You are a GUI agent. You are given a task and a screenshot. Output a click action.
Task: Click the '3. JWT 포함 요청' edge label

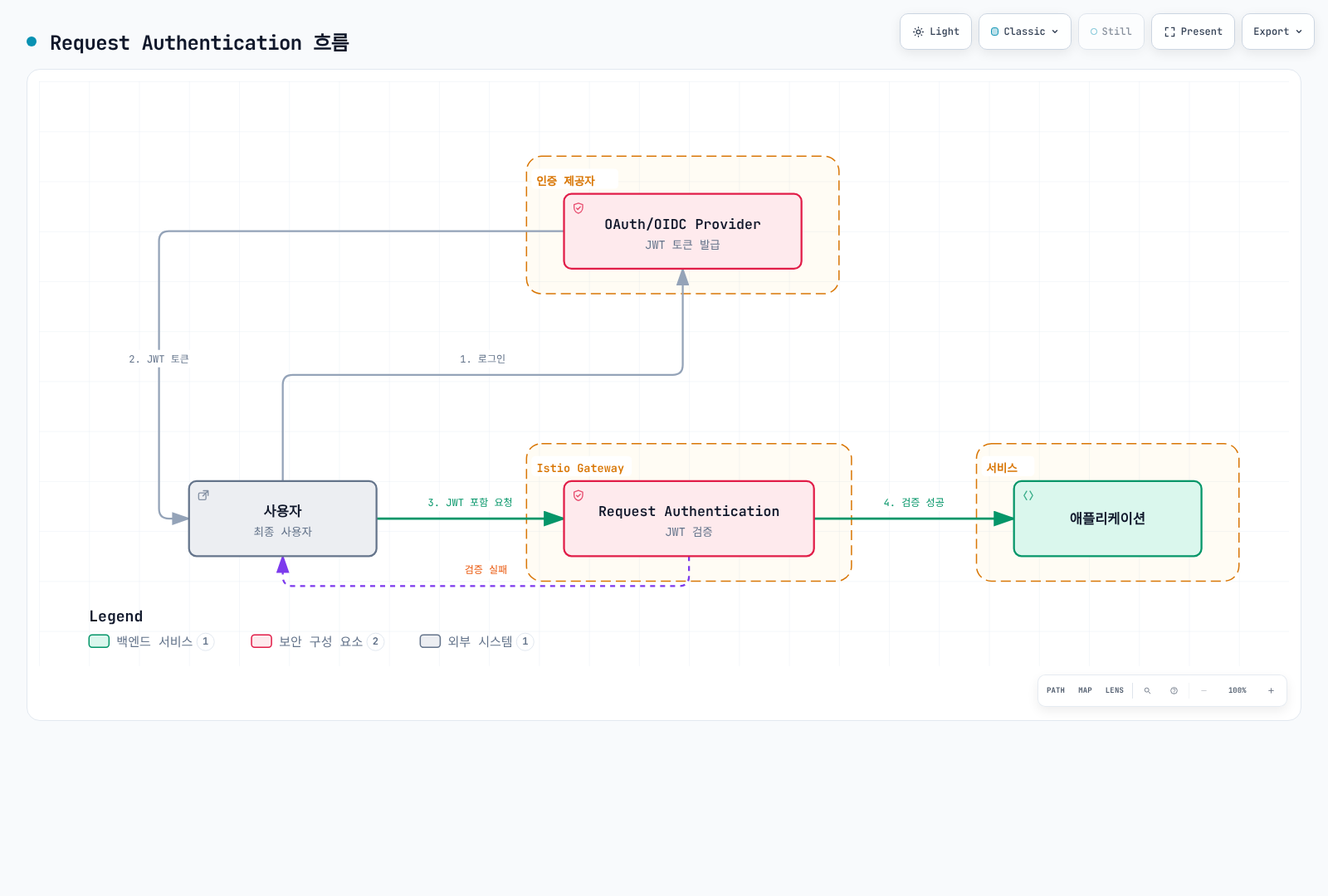(x=470, y=503)
